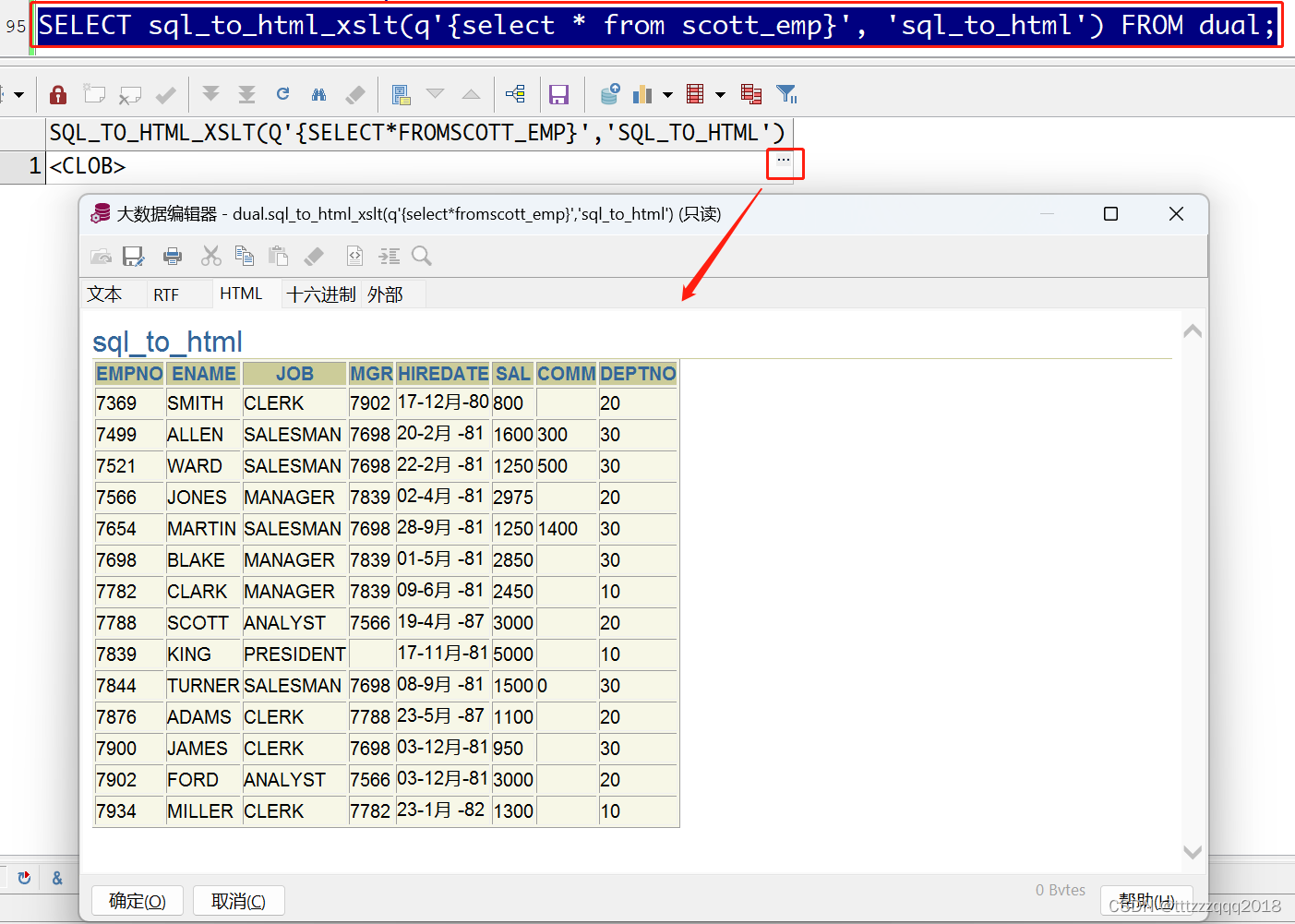Click the red grid table icon
Screen dimensions: 1295x924
pyautogui.click(x=696, y=94)
